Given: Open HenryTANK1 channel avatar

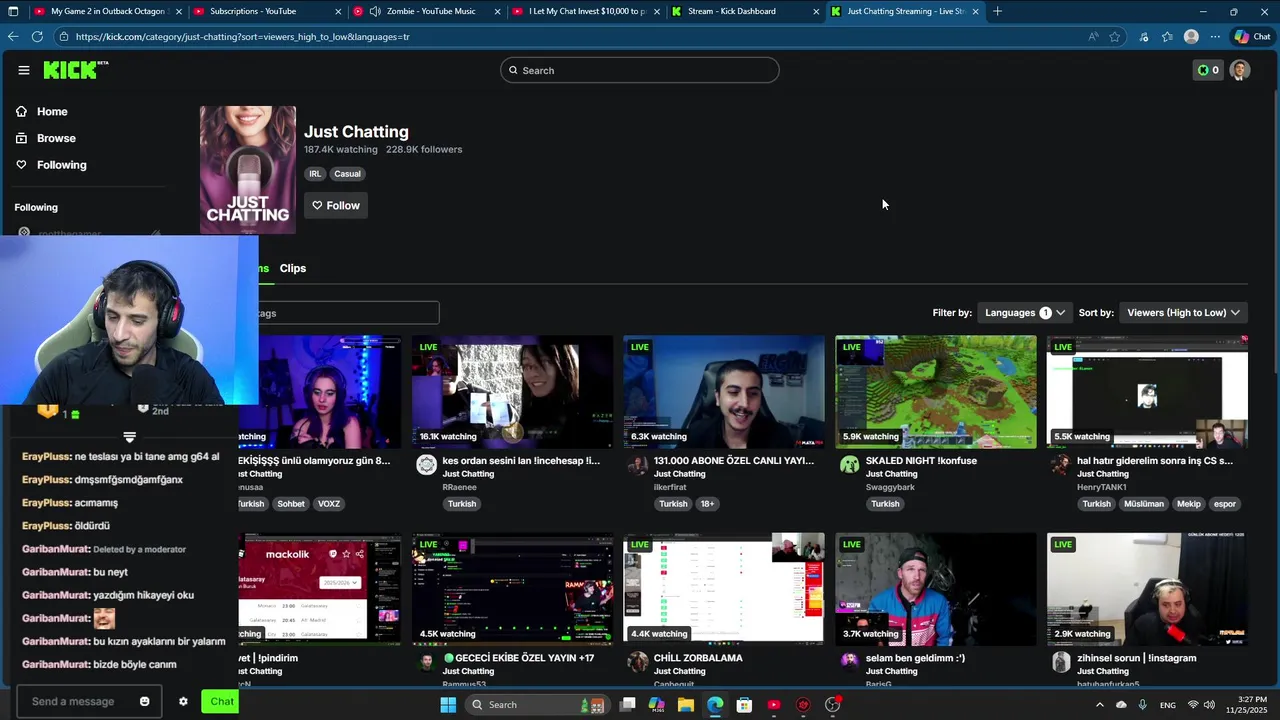Looking at the screenshot, I should coord(1061,465).
